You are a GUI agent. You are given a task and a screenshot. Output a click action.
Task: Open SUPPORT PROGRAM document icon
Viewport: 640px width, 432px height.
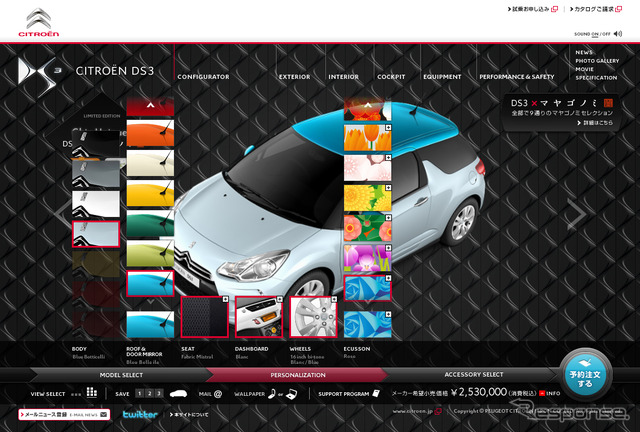point(376,394)
